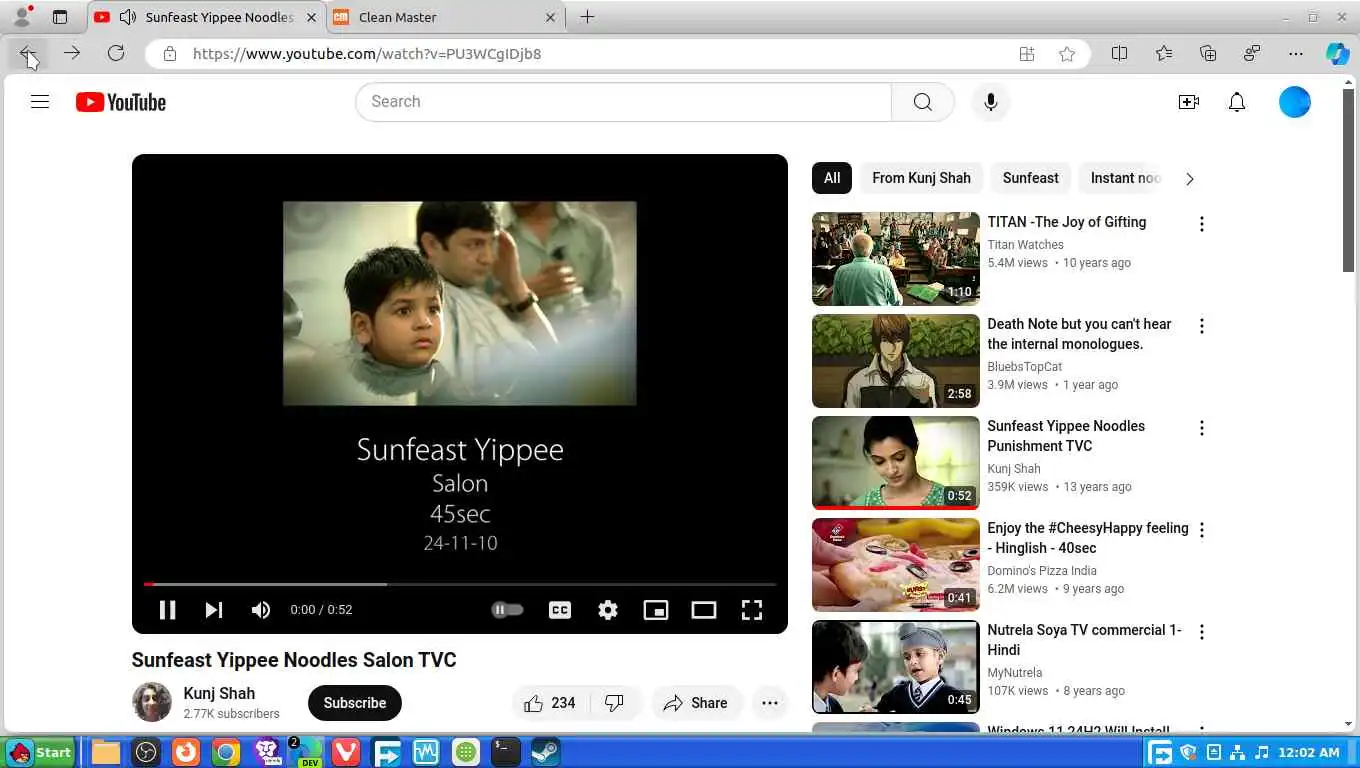Skip to the next video
This screenshot has height=768, width=1360.
click(214, 610)
